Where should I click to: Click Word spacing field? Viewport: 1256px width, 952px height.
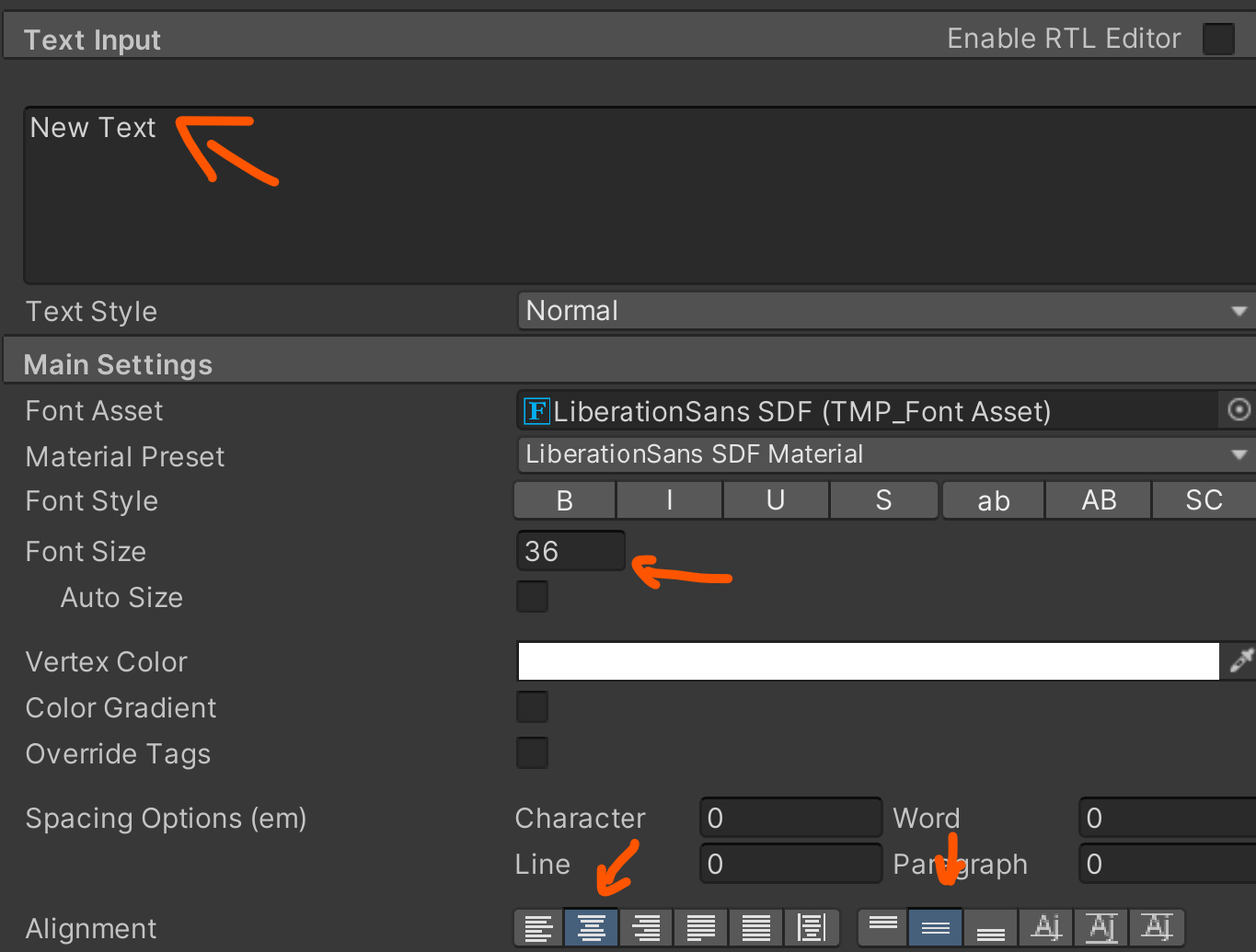tap(1168, 817)
